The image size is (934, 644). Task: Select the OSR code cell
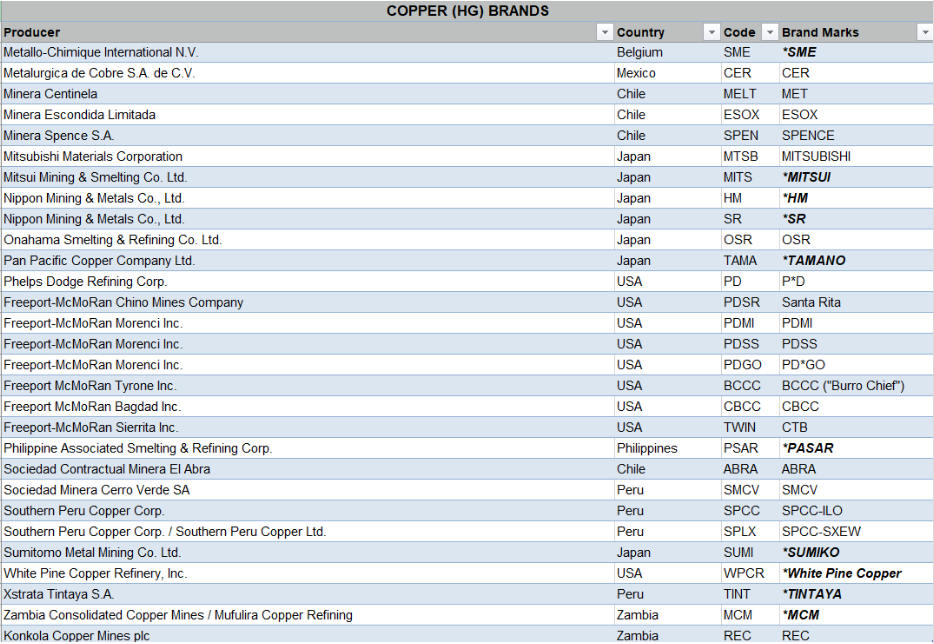click(x=750, y=240)
